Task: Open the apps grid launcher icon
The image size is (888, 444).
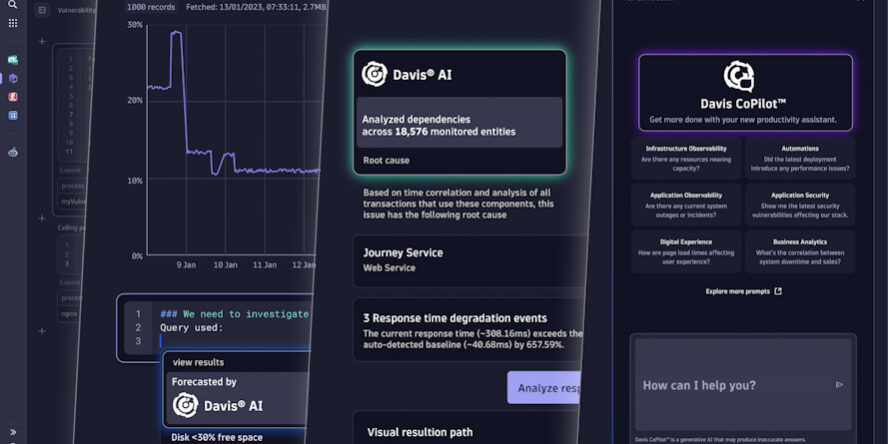Action: (x=12, y=23)
